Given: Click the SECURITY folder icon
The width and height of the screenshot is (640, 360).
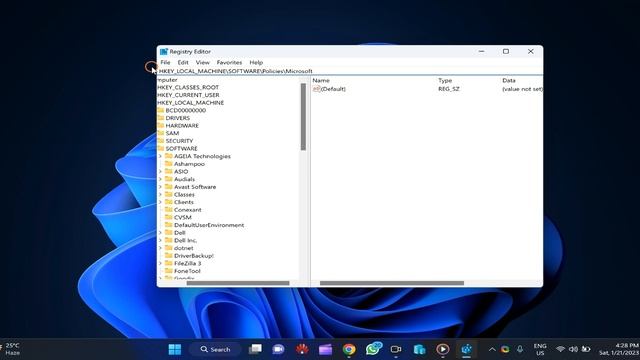Looking at the screenshot, I should coord(160,141).
